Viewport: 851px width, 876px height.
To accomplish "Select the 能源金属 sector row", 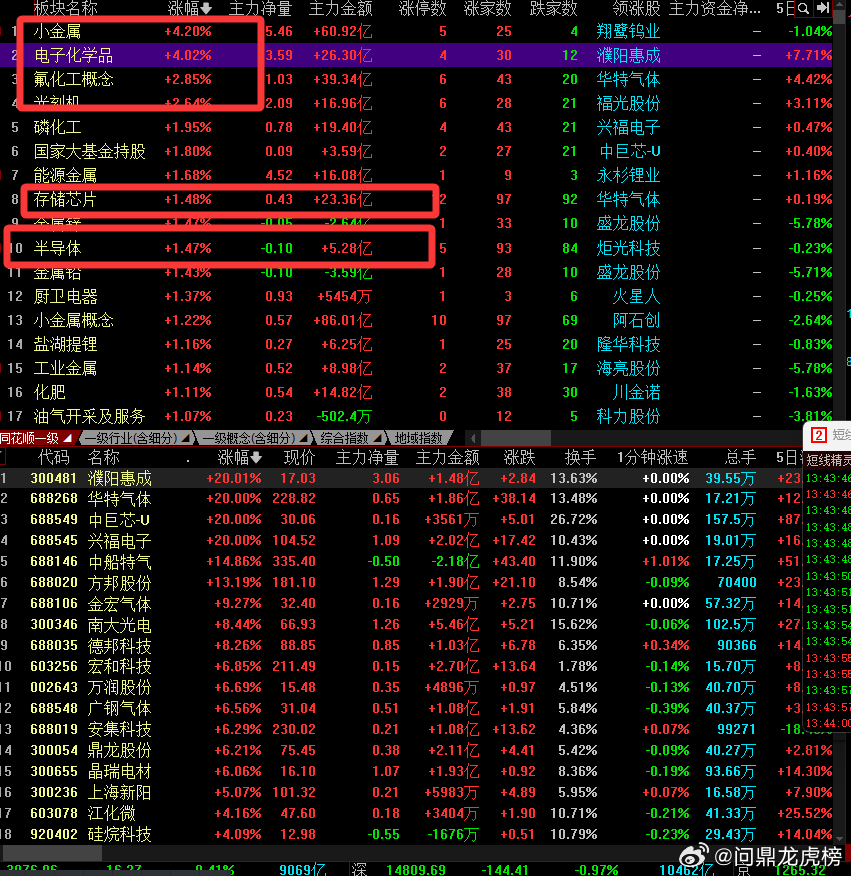I will 416,175.
